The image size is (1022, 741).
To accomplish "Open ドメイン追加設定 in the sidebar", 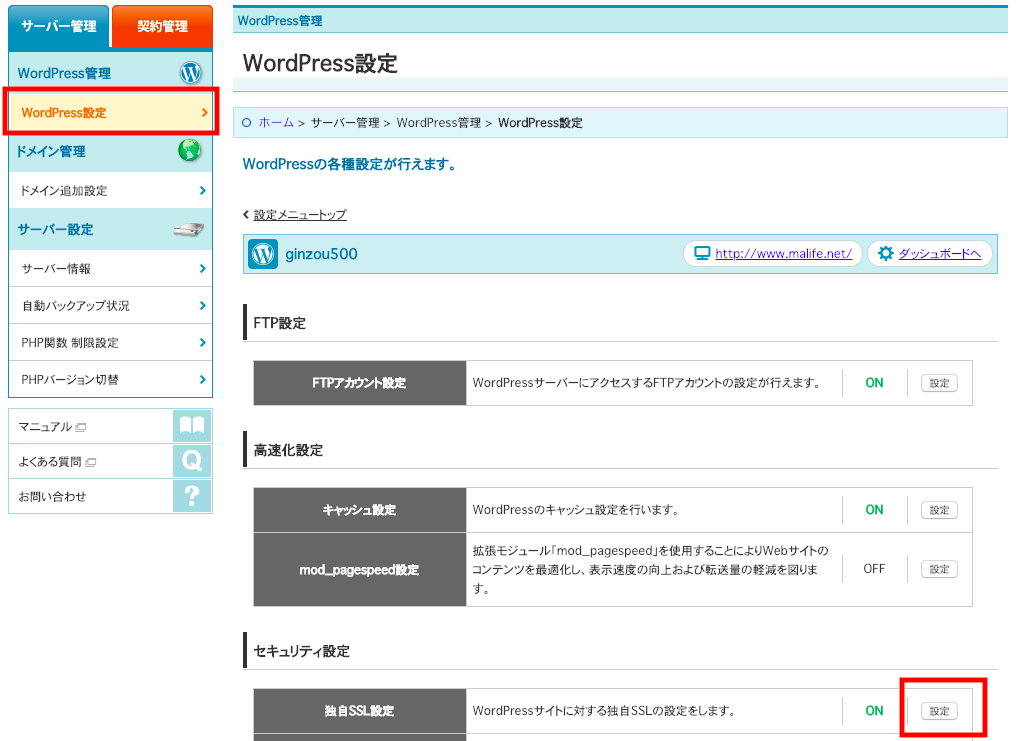I will coord(111,190).
